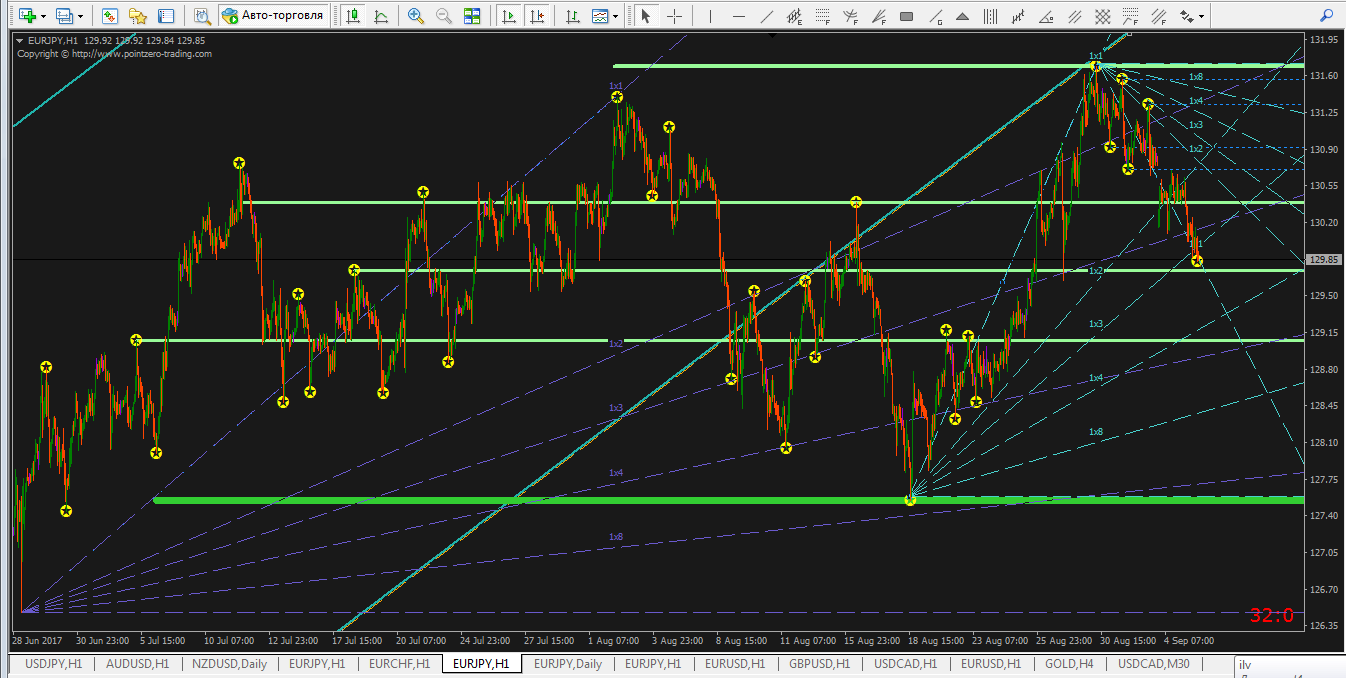
Task: Select the Equidistant Channel tool
Action: coord(795,16)
